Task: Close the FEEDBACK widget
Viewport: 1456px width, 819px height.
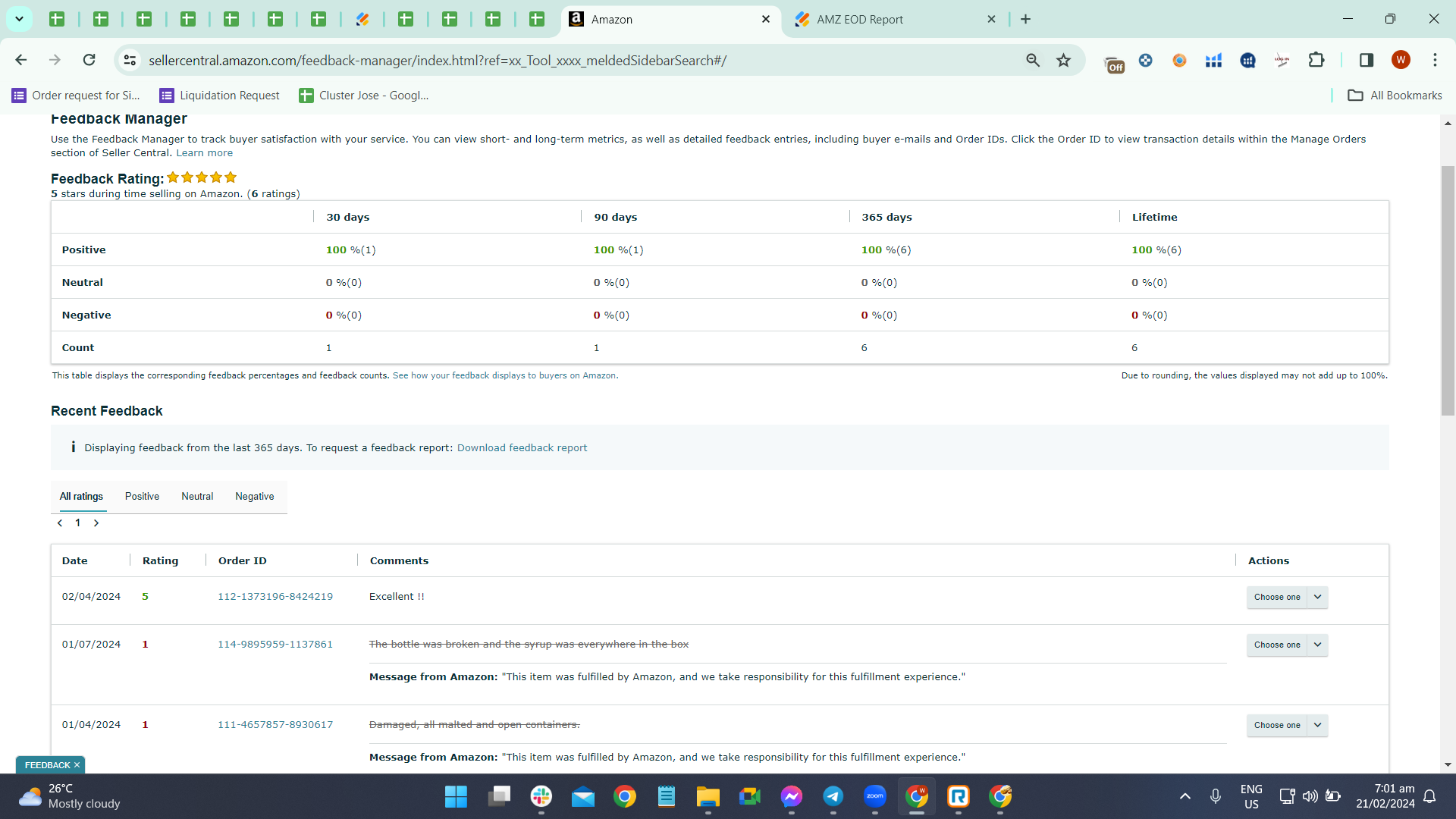Action: click(x=77, y=765)
